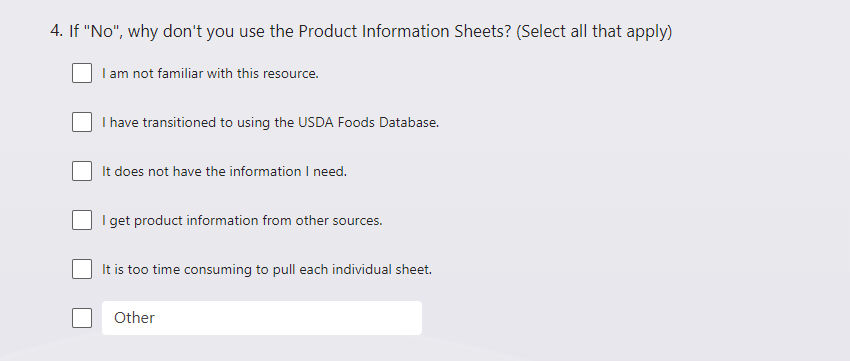The width and height of the screenshot is (850, 361).
Task: Tick the USDA Foods Database transition checkbox
Action: coord(82,122)
